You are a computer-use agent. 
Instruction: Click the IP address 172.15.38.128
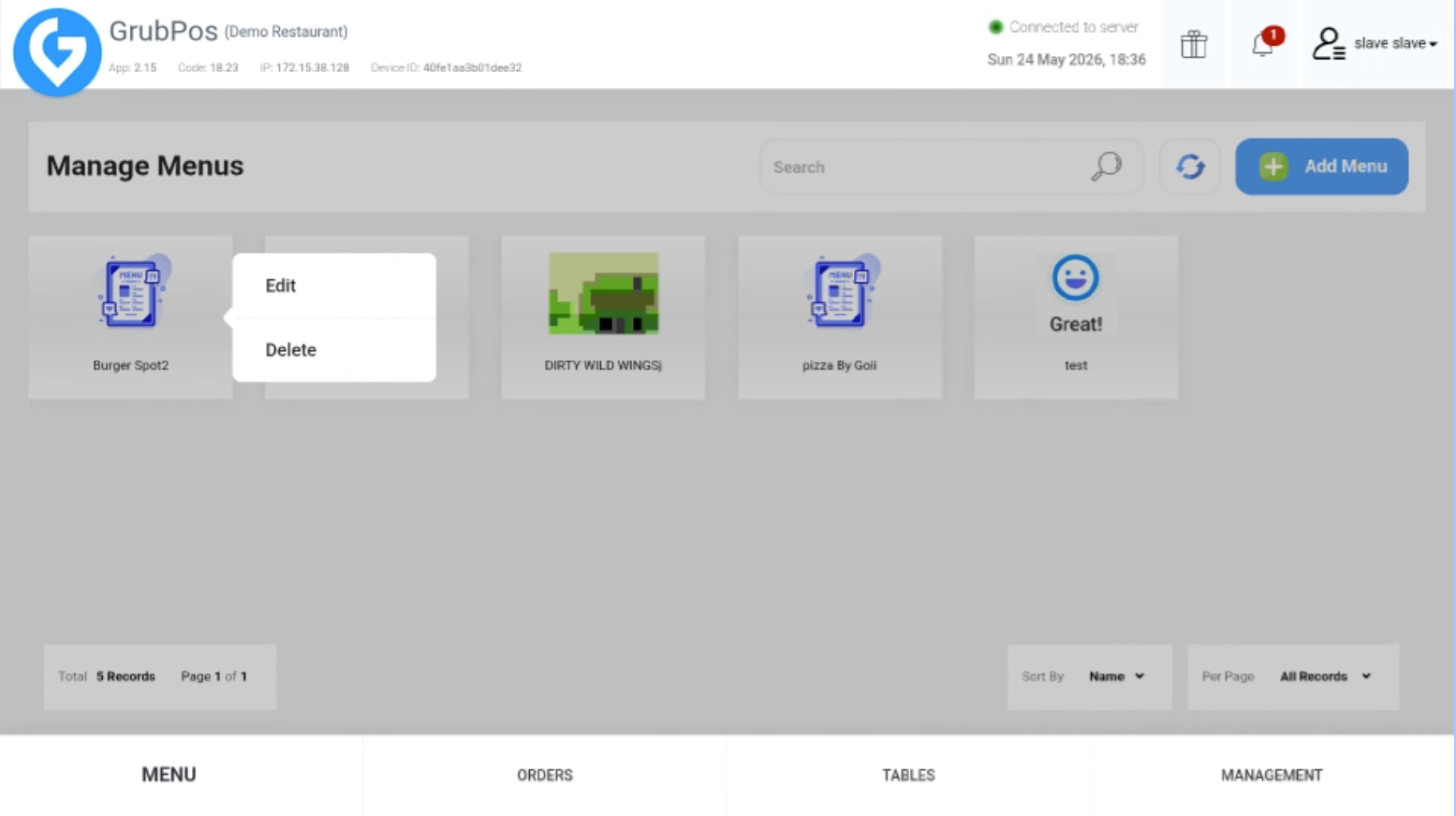click(x=312, y=68)
